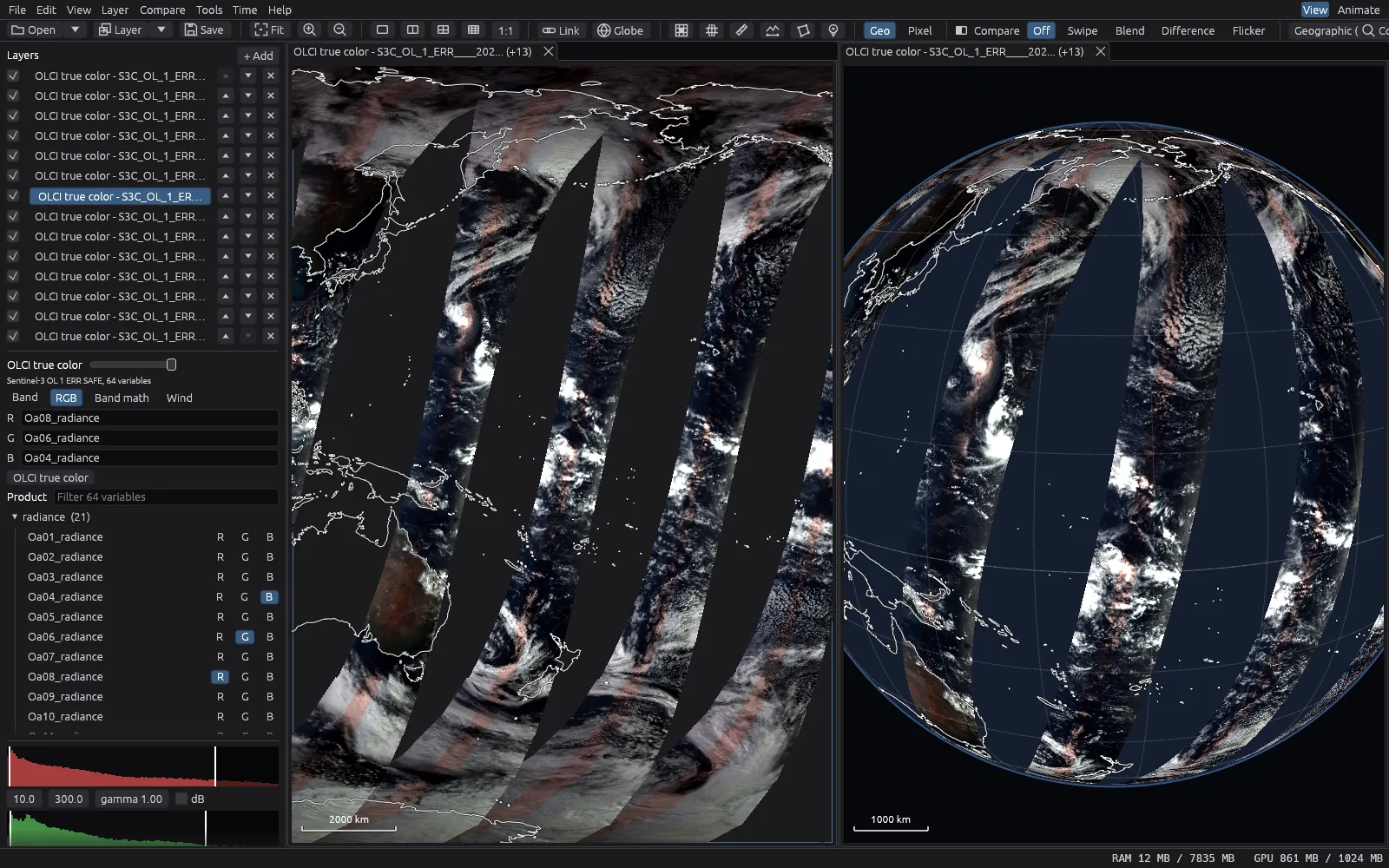
Task: Select the ruler measure tool
Action: click(x=741, y=30)
